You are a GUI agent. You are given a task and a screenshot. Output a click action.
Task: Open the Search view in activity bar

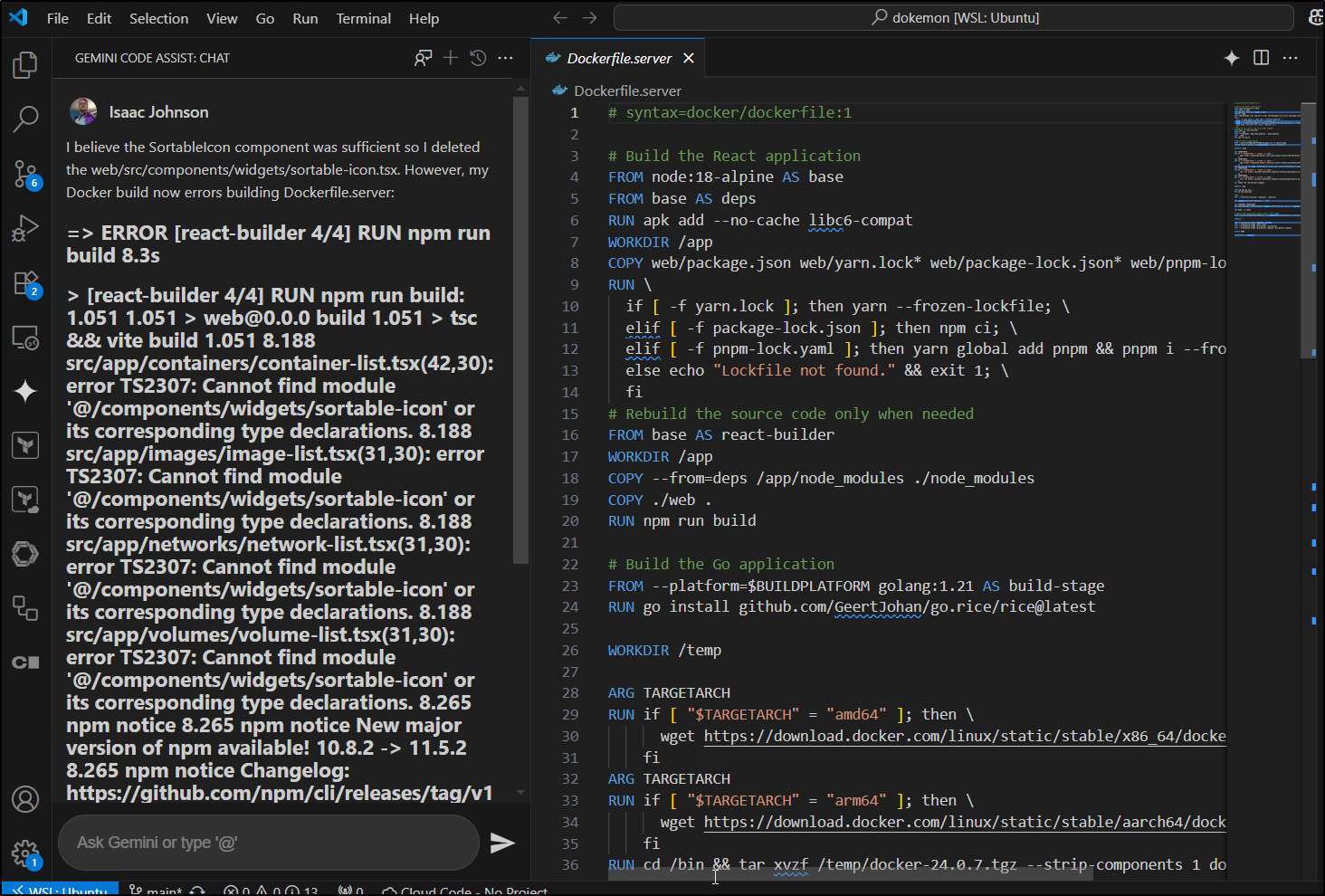[25, 118]
